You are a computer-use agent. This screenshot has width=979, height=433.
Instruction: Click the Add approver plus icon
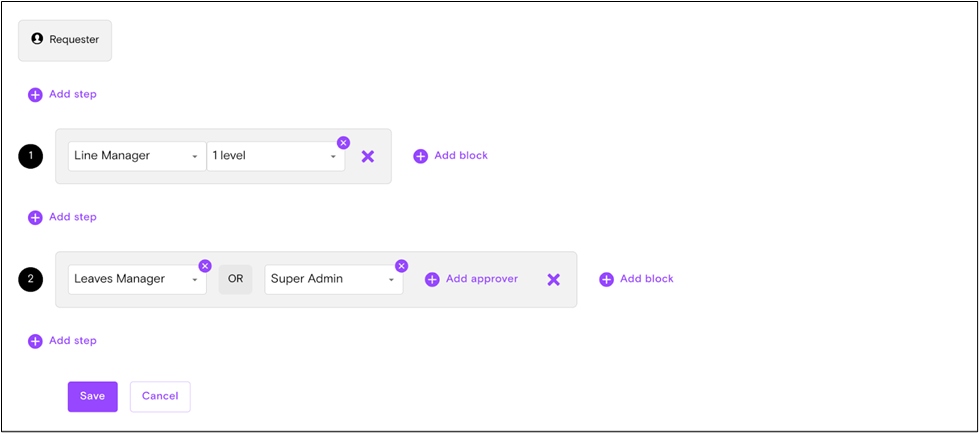pos(432,280)
